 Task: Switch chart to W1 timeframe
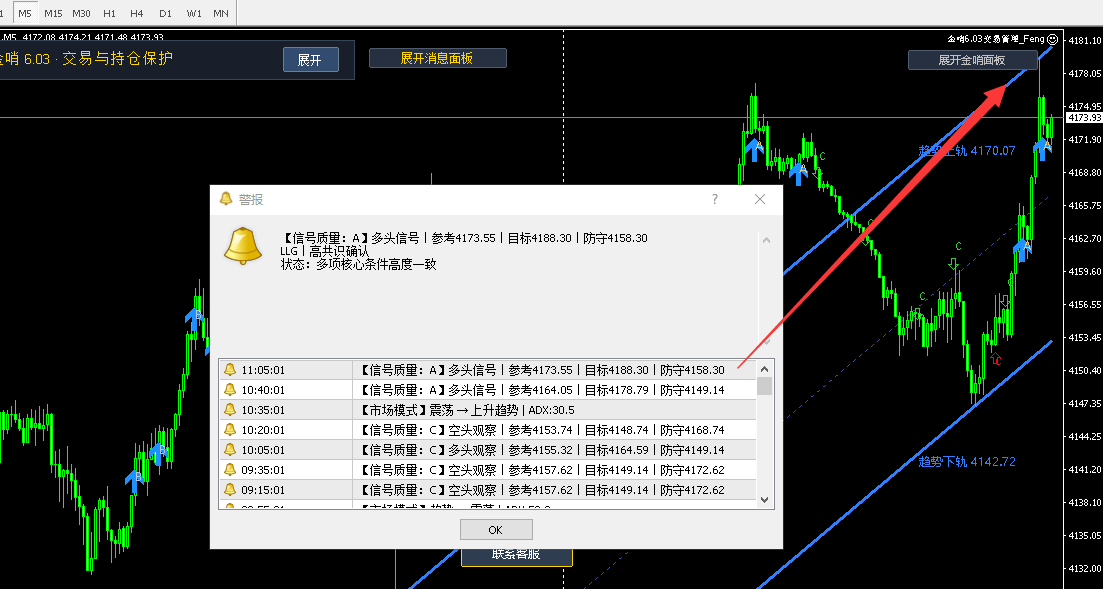click(194, 13)
